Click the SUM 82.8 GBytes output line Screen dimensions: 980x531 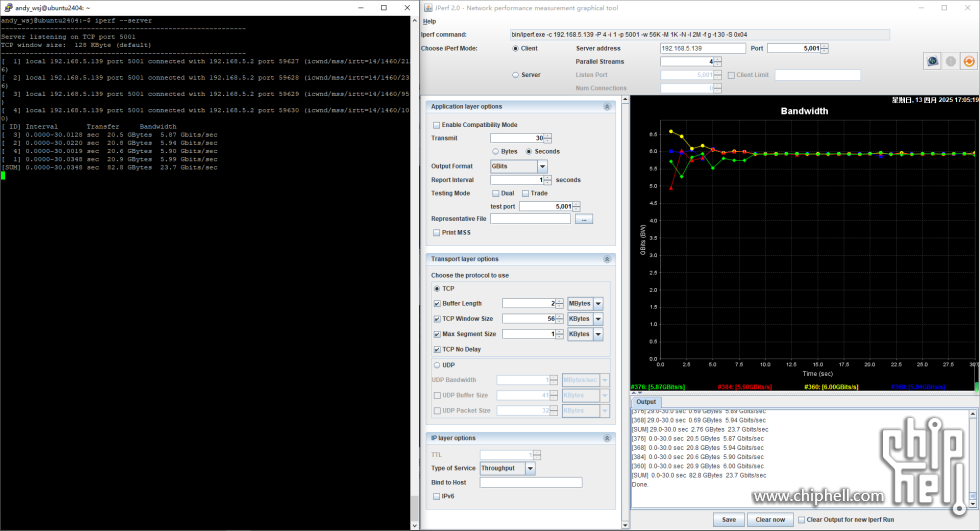tap(699, 475)
